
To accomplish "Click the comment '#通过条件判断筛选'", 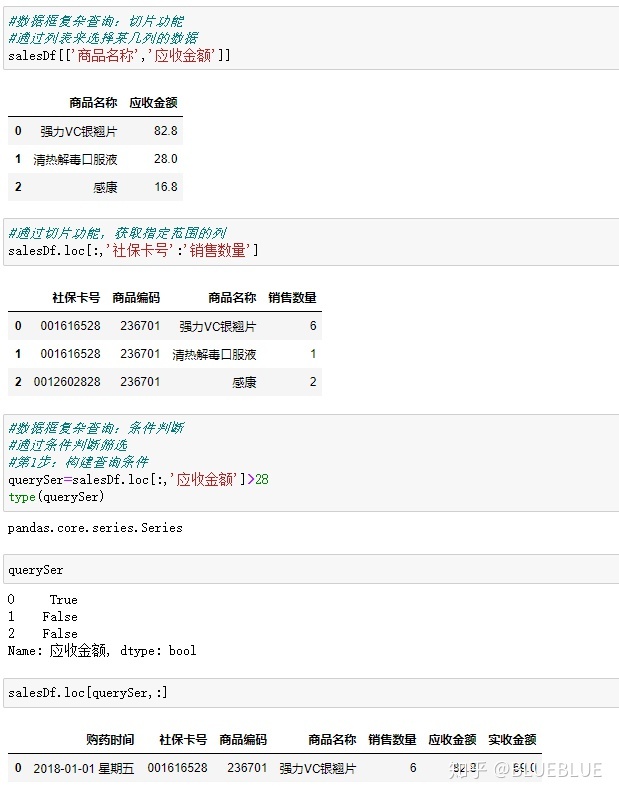I will (68, 445).
